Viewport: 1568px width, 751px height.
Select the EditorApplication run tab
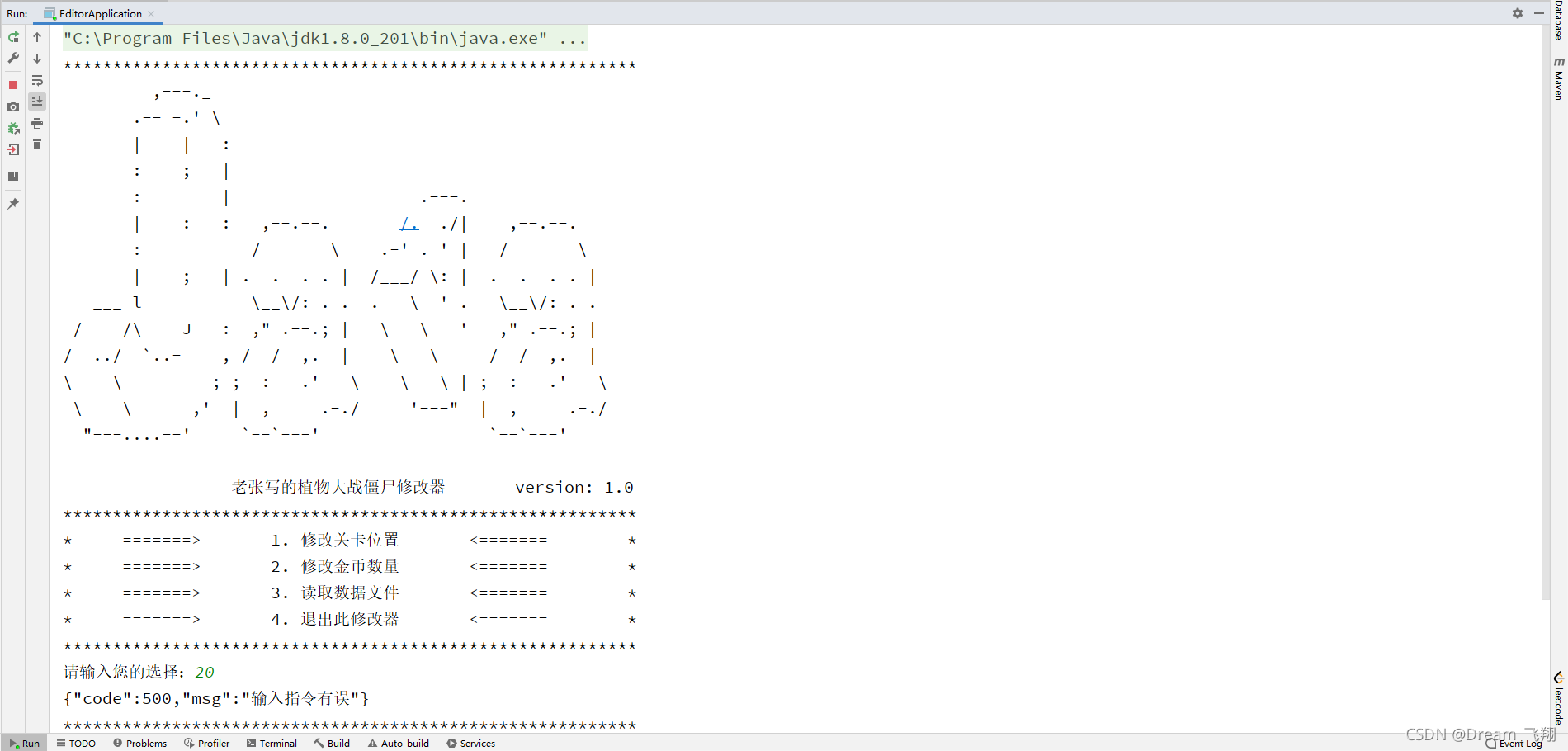100,14
